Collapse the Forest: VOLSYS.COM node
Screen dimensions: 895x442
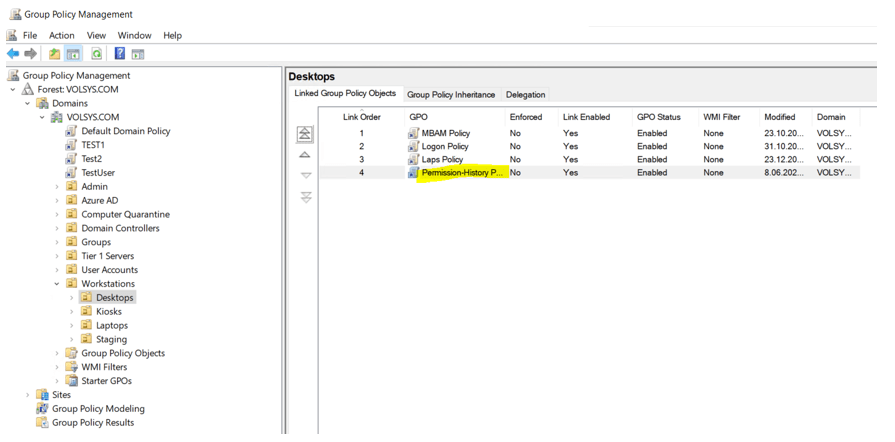(14, 90)
